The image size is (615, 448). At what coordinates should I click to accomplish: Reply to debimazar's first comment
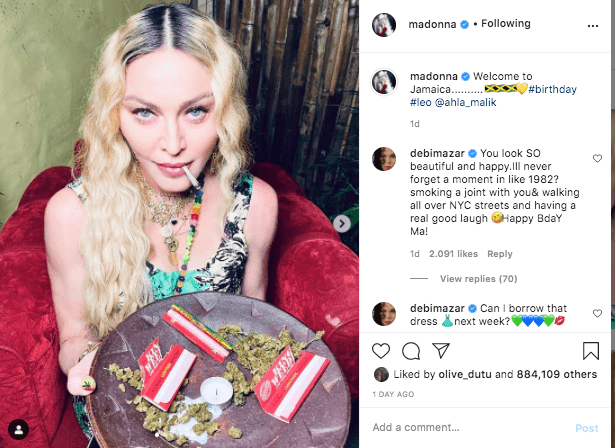tap(500, 254)
